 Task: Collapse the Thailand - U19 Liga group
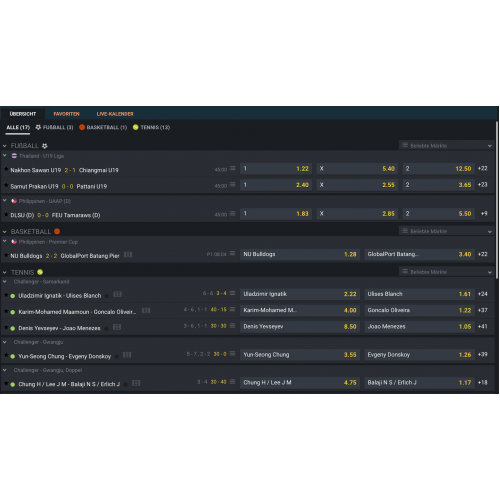point(5,155)
